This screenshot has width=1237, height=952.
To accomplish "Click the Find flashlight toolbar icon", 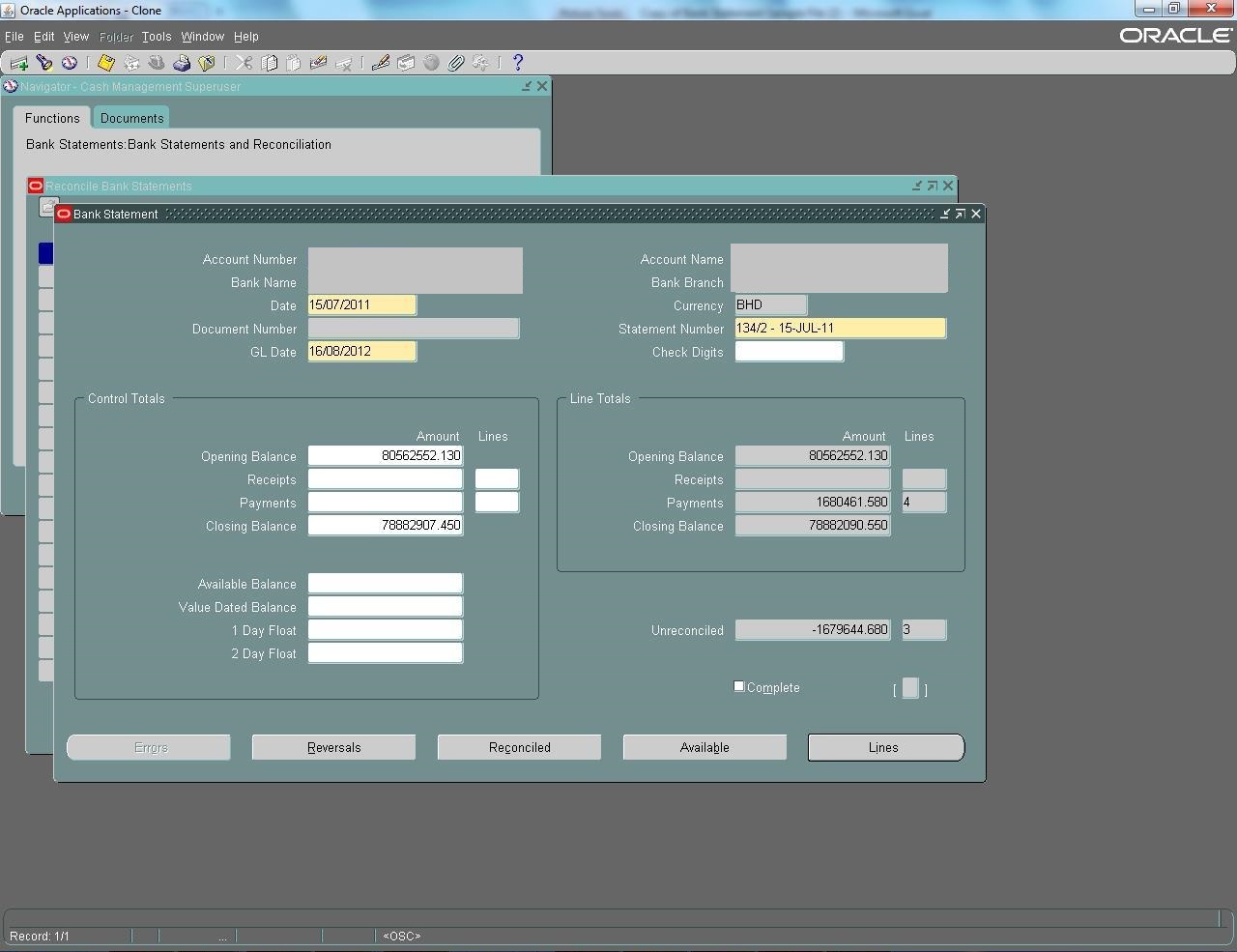I will coord(43,64).
